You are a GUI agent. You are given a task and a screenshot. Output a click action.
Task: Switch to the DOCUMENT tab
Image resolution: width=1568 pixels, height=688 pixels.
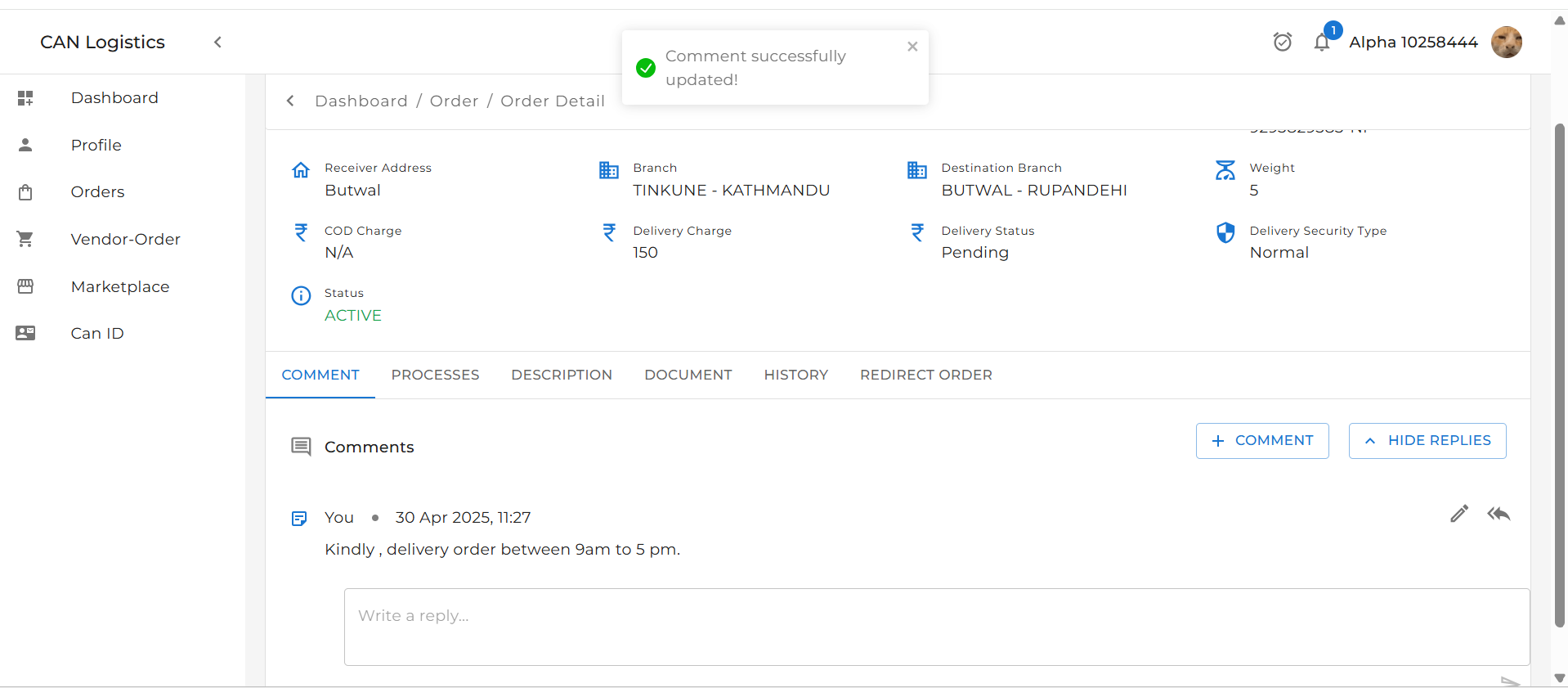click(688, 375)
